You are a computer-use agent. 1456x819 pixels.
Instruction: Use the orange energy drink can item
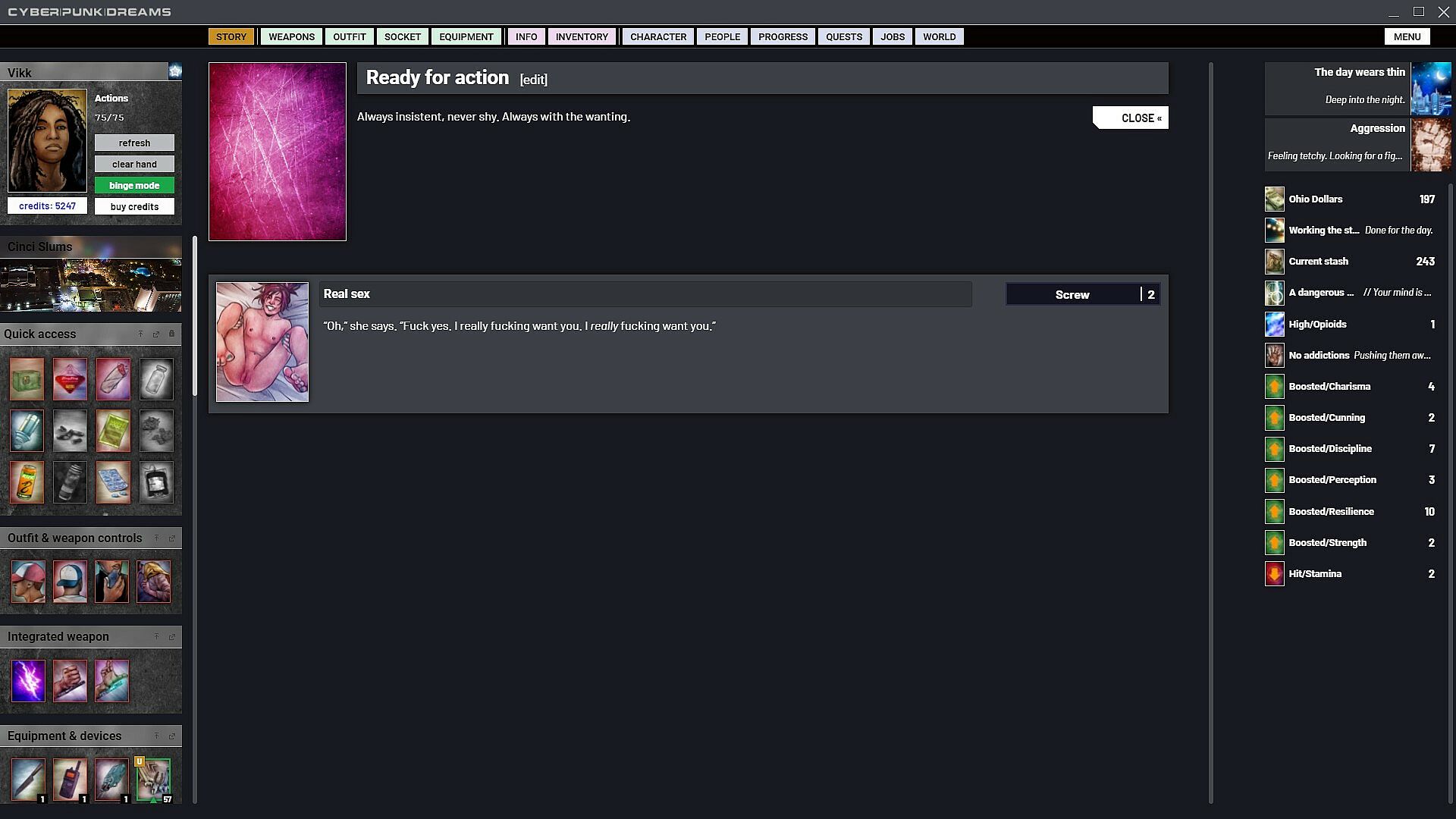[x=27, y=482]
